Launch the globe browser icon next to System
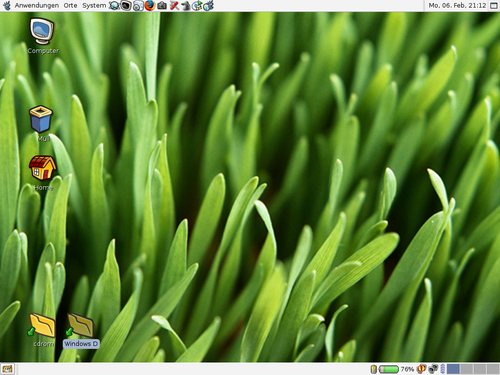The image size is (500, 375). [x=114, y=5]
